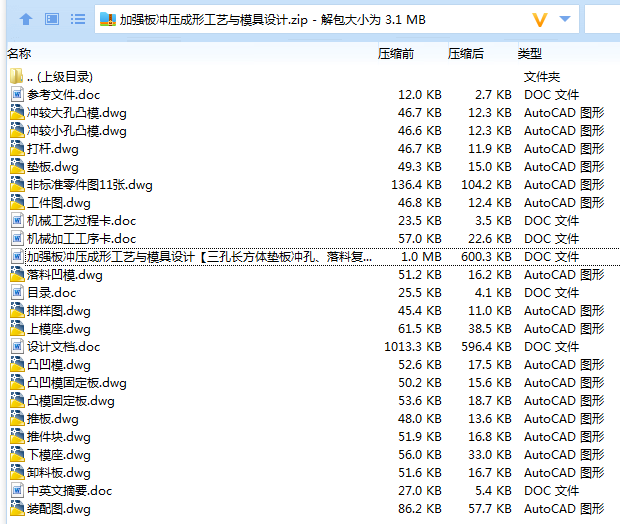Image resolution: width=620 pixels, height=524 pixels.
Task: Click the 86.2 KB size value
Action: [x=420, y=509]
